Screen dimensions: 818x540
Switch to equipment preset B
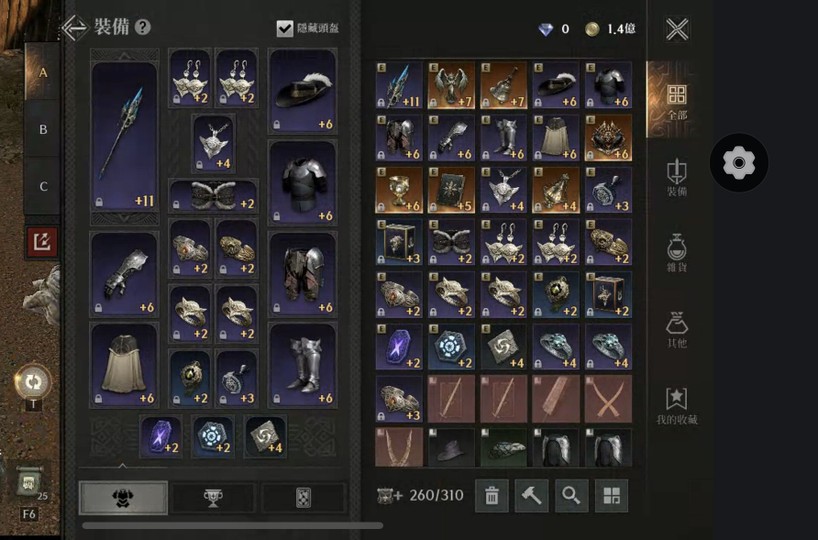pos(43,129)
